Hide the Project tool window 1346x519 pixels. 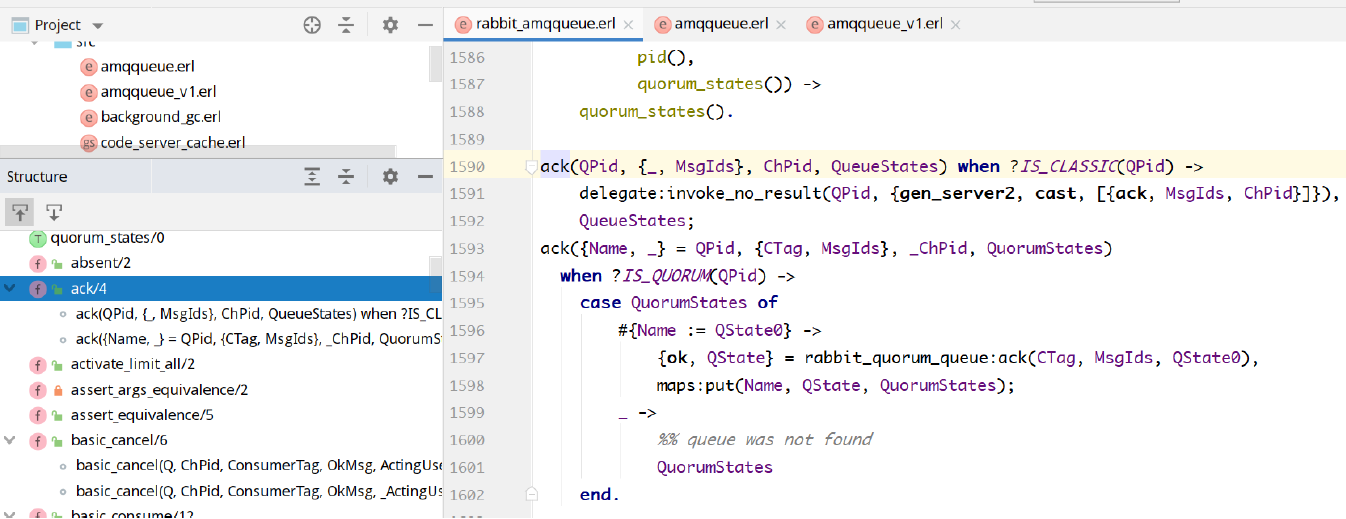pos(424,25)
